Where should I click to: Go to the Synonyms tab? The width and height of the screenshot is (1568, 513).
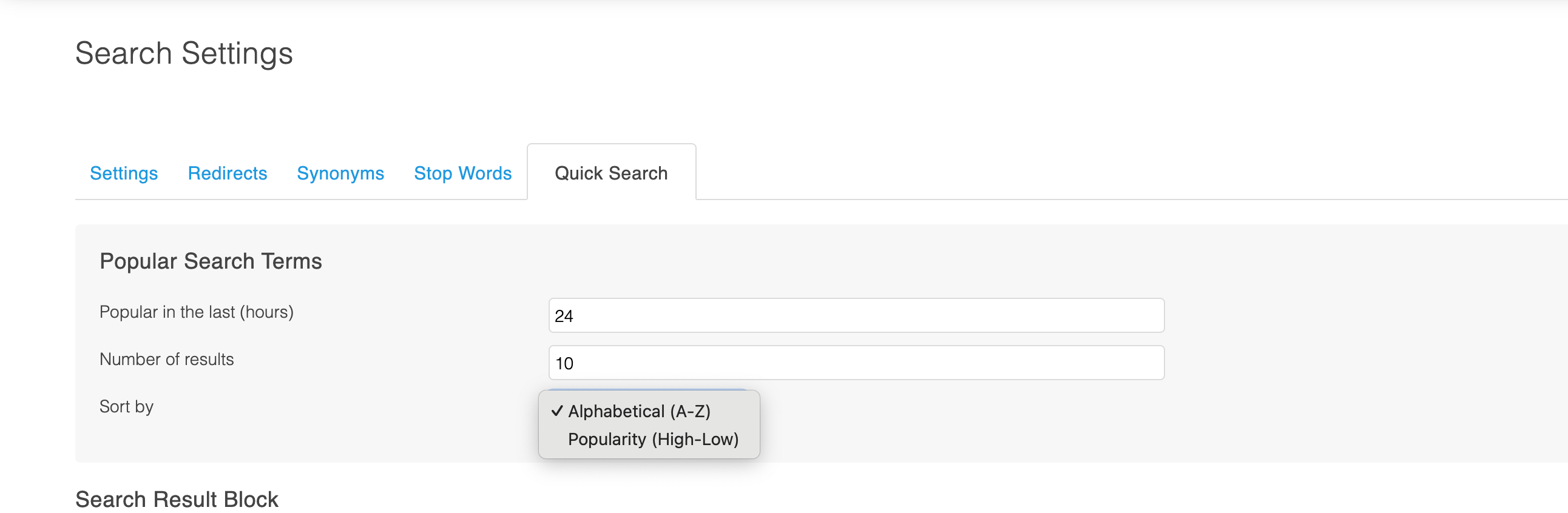[340, 173]
